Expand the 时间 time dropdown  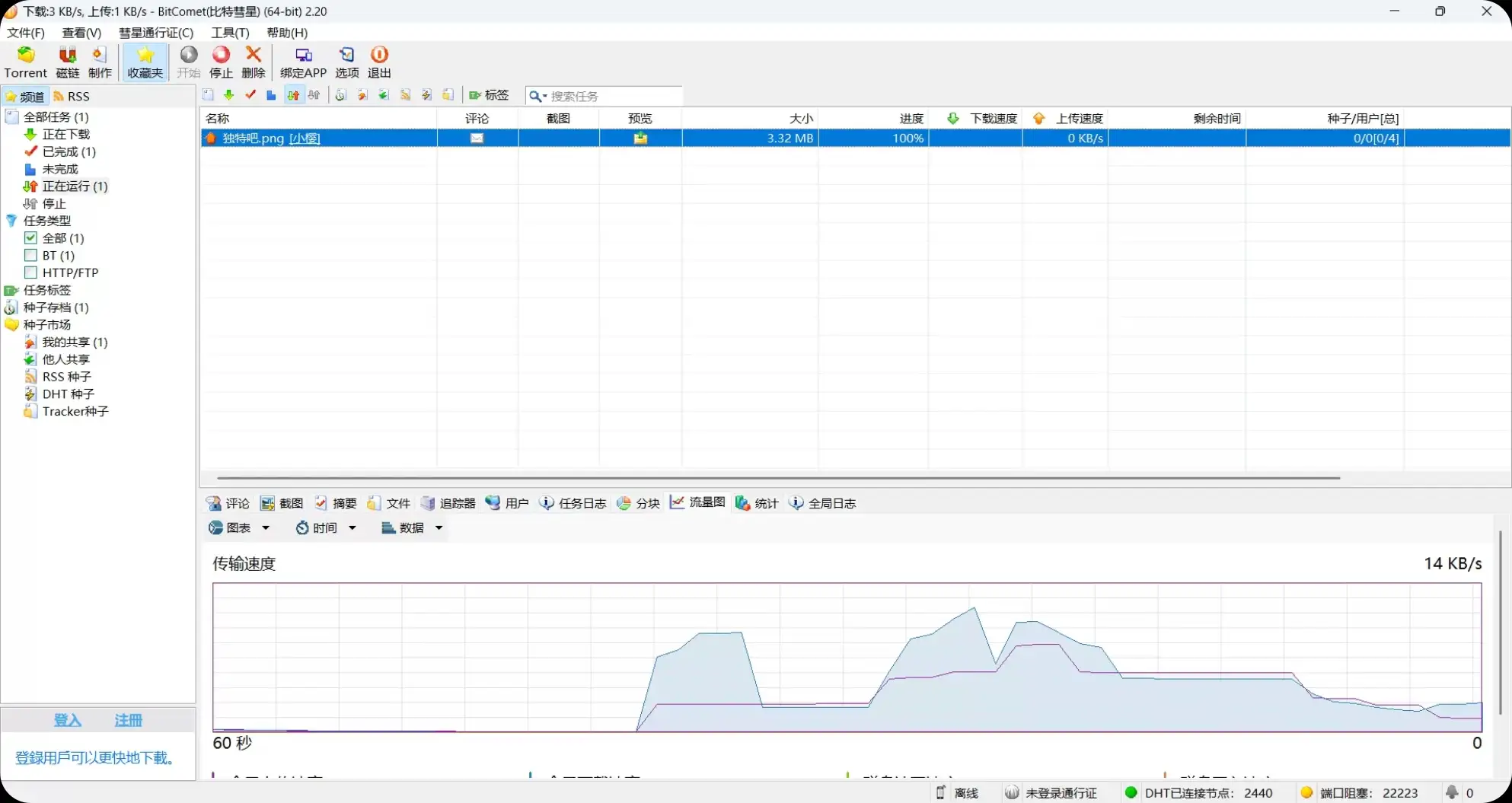click(x=326, y=527)
